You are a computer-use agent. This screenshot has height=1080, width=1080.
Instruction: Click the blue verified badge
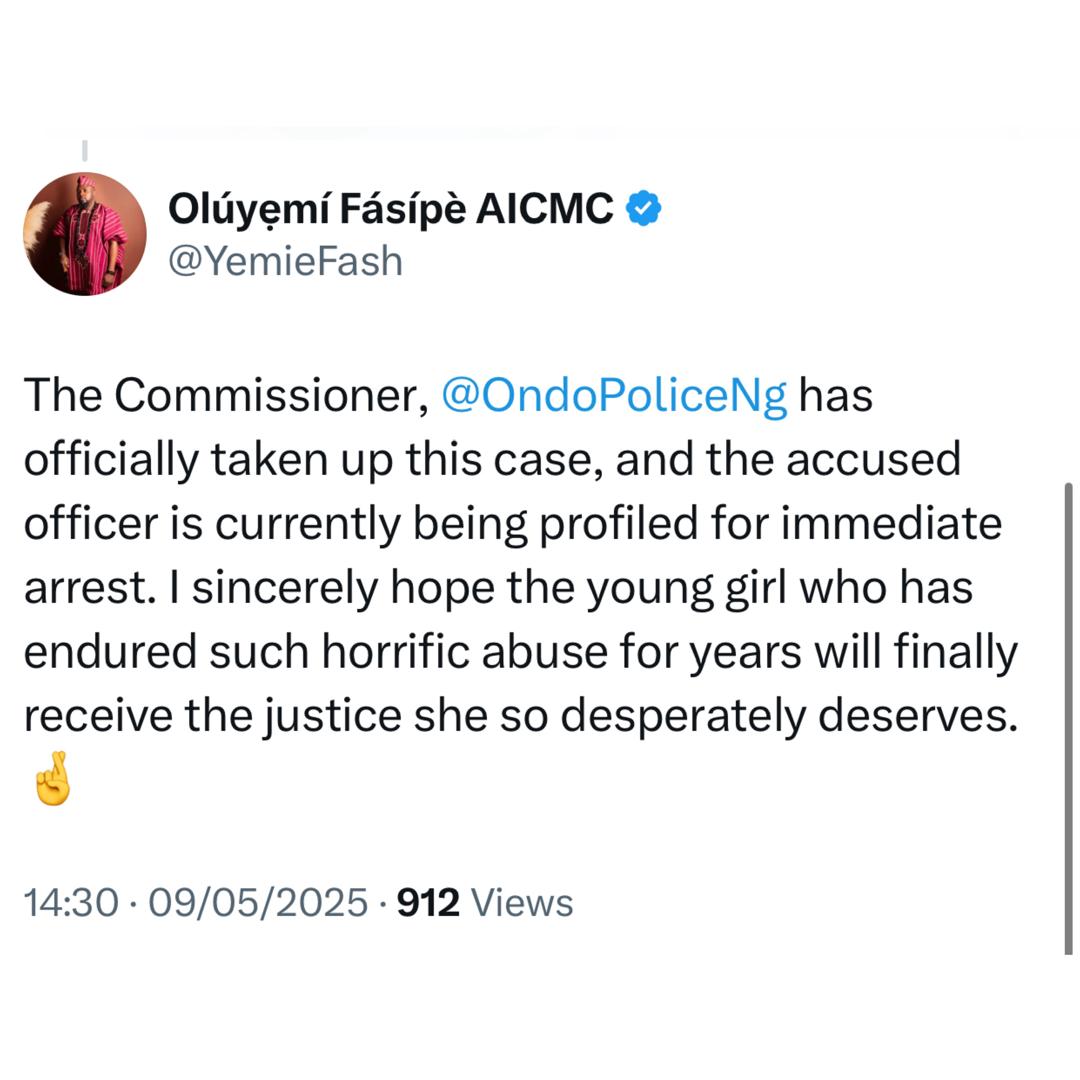pos(643,208)
